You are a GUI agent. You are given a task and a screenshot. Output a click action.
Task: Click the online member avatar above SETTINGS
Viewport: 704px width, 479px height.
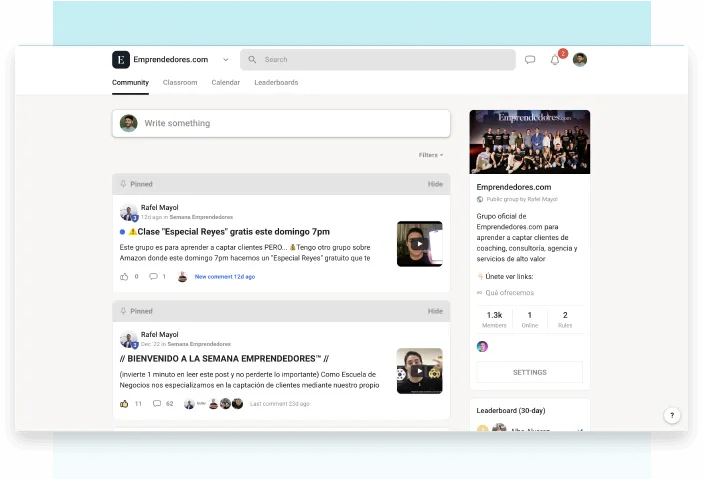tap(482, 346)
